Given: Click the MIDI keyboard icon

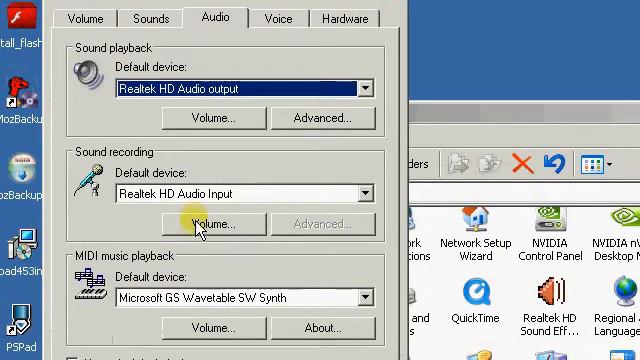Looking at the screenshot, I should [x=91, y=284].
